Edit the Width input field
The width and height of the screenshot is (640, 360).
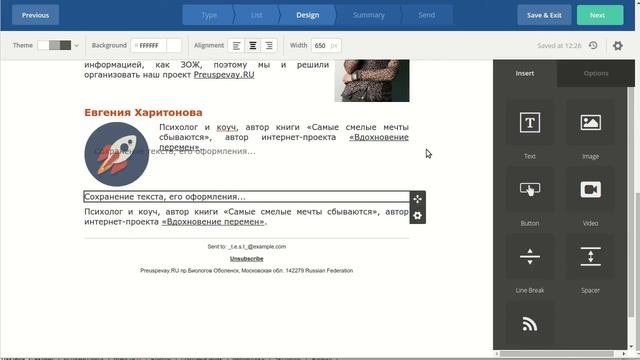coord(326,45)
